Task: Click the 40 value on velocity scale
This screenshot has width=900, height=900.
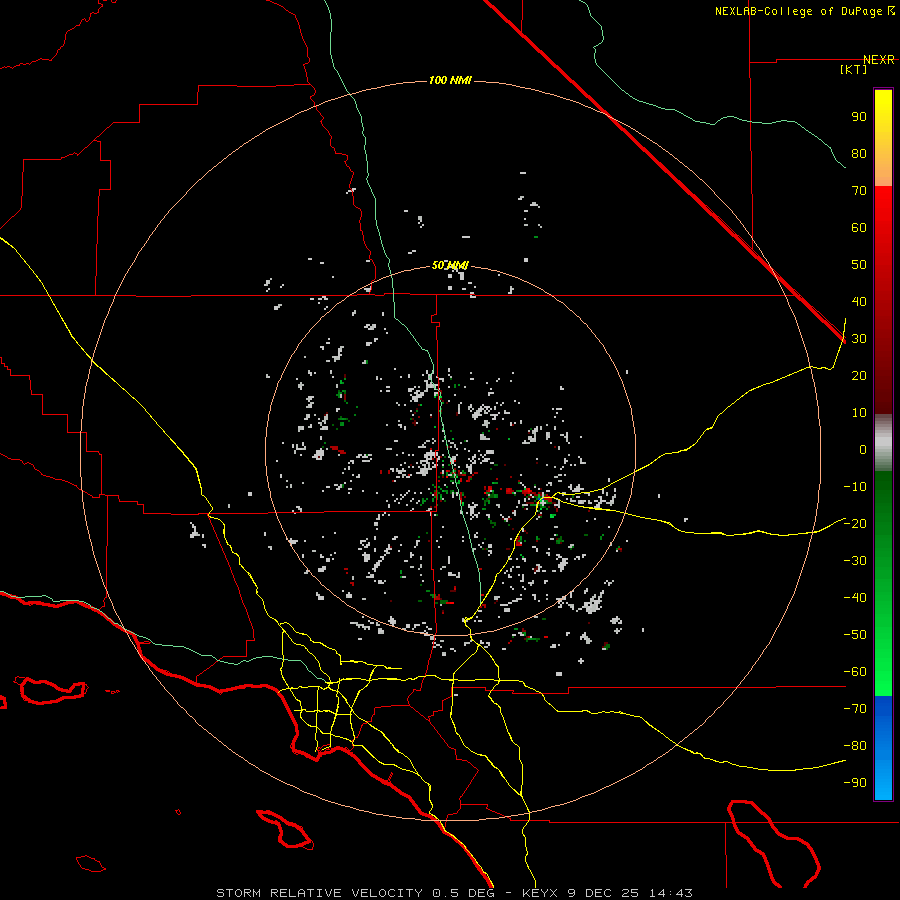Action: click(859, 301)
